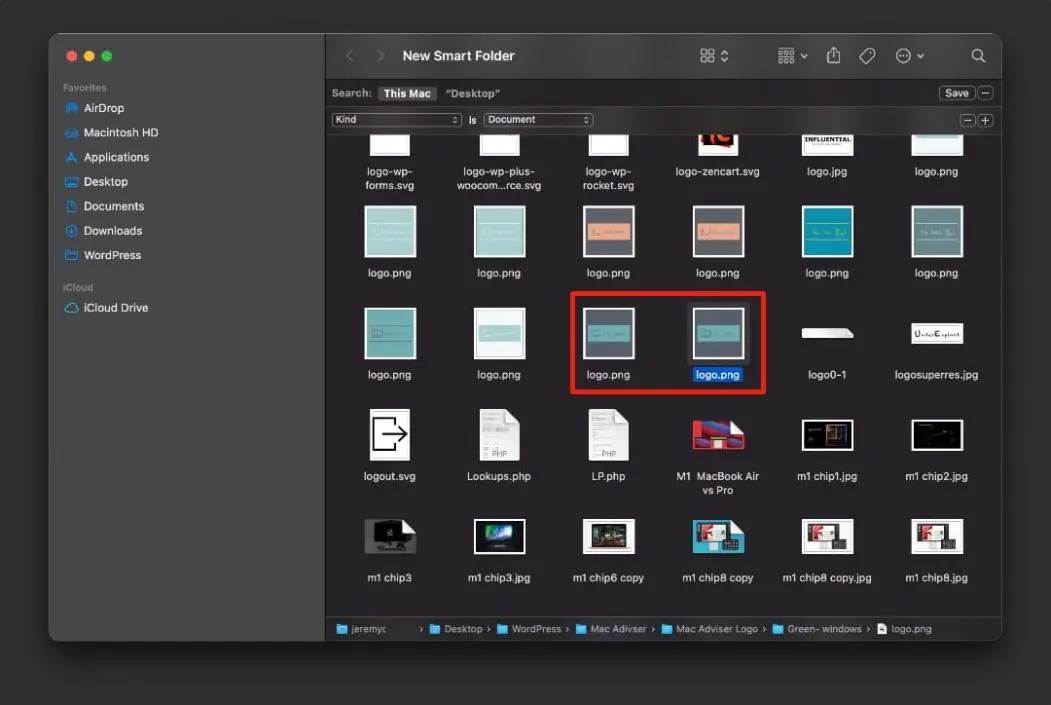Viewport: 1051px width, 705px height.
Task: Select the logout.svg file thumbnail
Action: (x=389, y=435)
